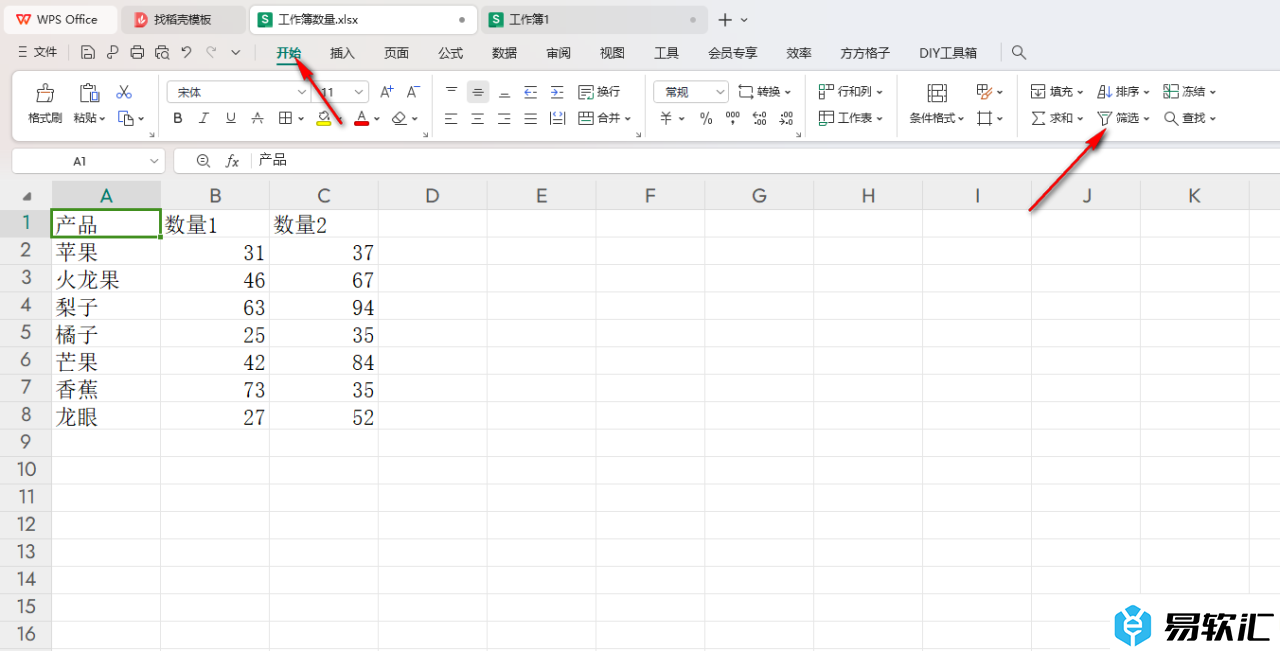Toggle Bold formatting
1280x651 pixels.
[178, 118]
